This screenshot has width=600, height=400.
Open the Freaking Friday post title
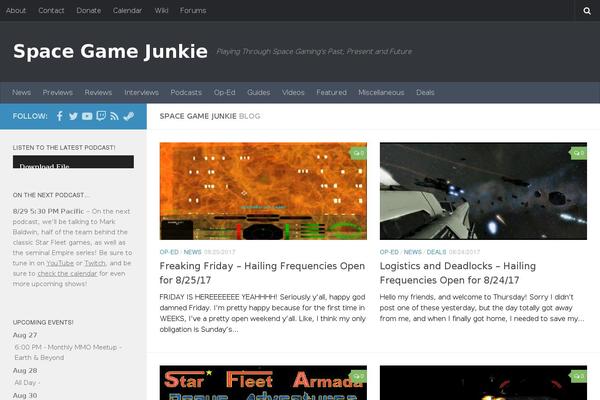(x=262, y=273)
